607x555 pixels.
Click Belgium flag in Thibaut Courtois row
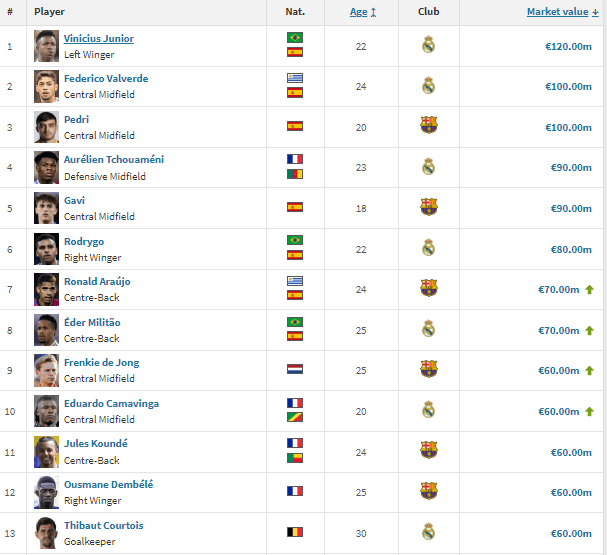tap(295, 532)
